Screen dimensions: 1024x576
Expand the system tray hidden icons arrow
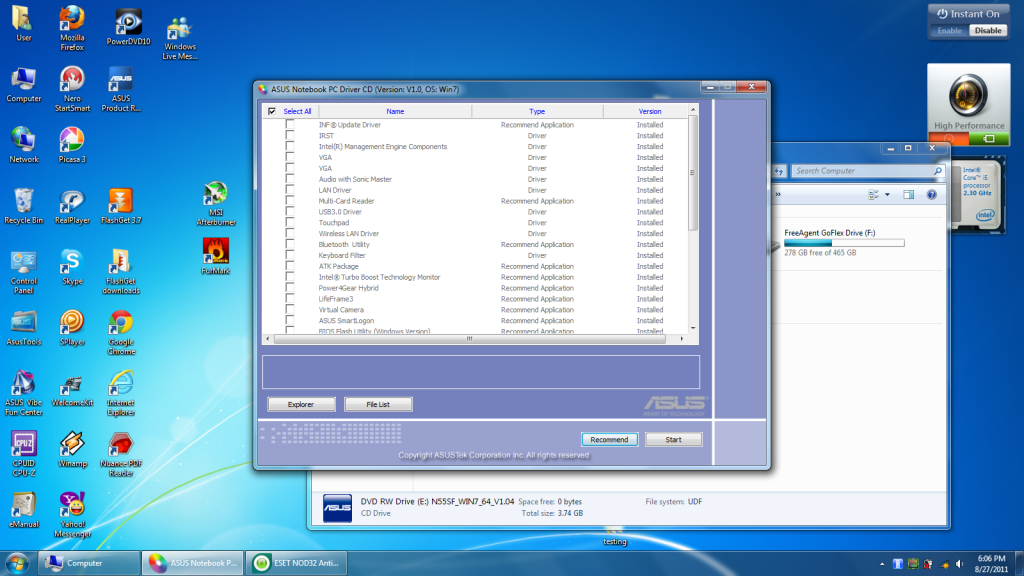(881, 563)
